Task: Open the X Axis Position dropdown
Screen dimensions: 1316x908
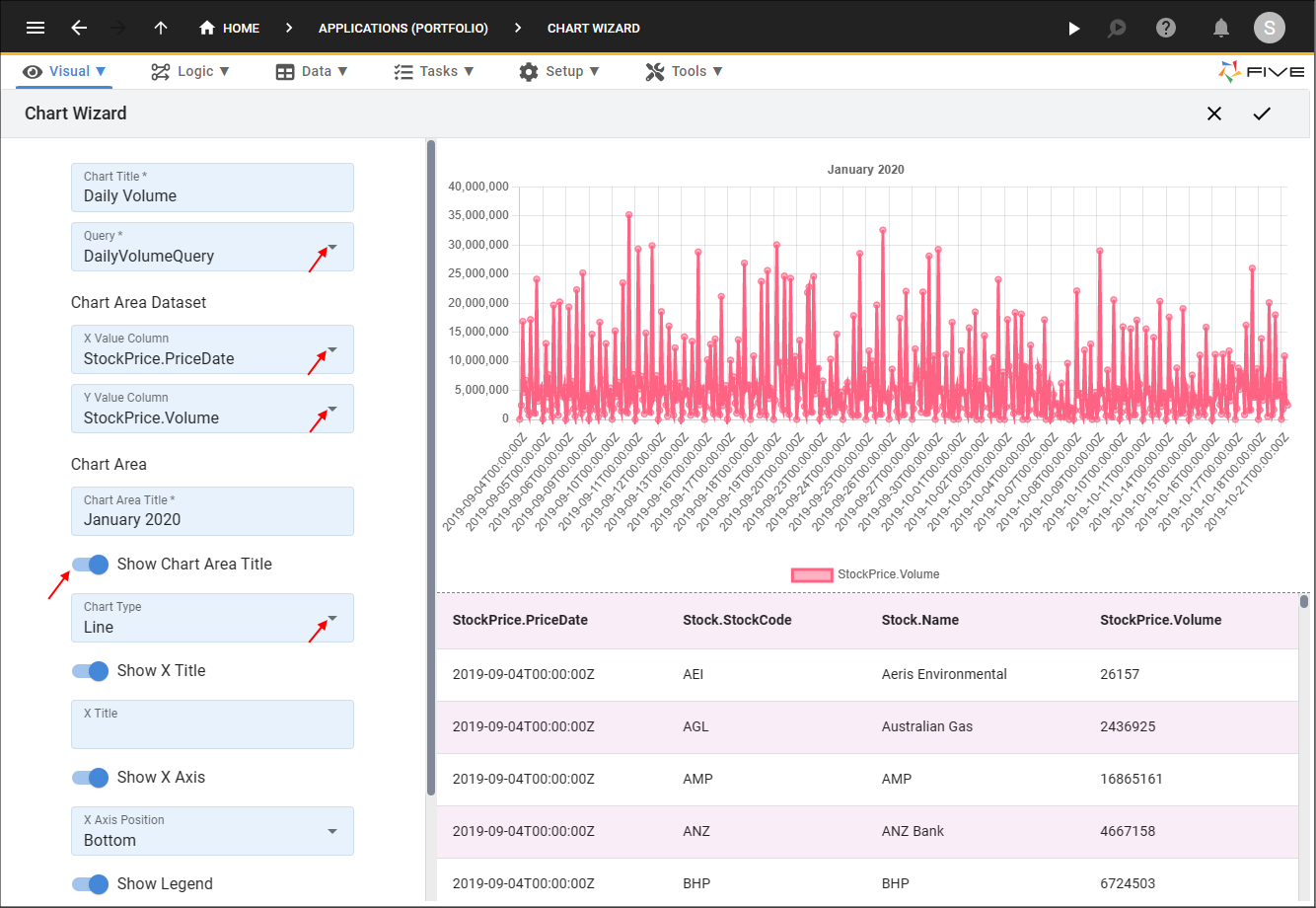Action: 332,831
